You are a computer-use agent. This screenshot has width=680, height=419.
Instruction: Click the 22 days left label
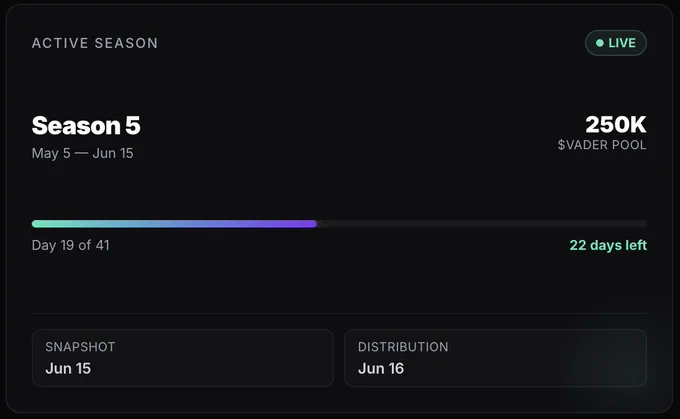click(x=608, y=246)
